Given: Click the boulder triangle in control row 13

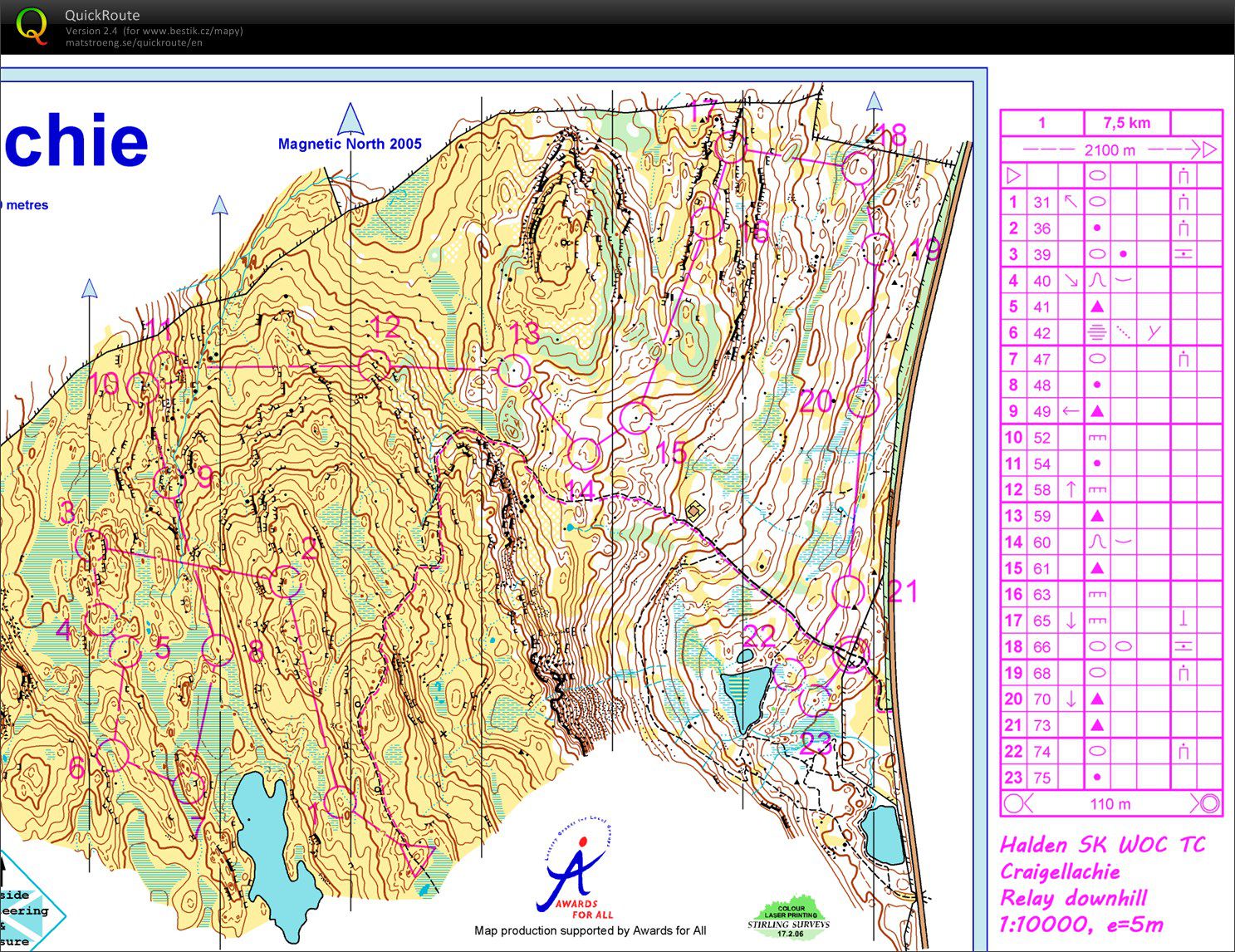Looking at the screenshot, I should pyautogui.click(x=1097, y=516).
